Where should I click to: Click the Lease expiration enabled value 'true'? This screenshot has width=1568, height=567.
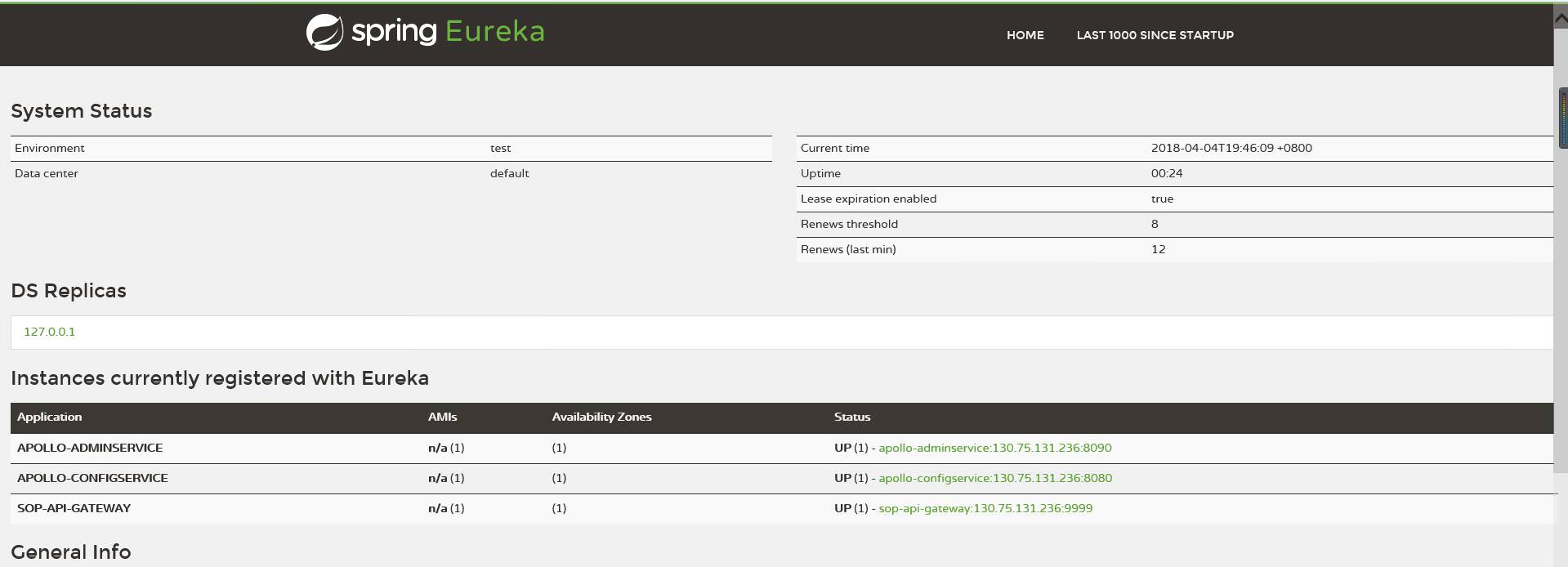1162,199
